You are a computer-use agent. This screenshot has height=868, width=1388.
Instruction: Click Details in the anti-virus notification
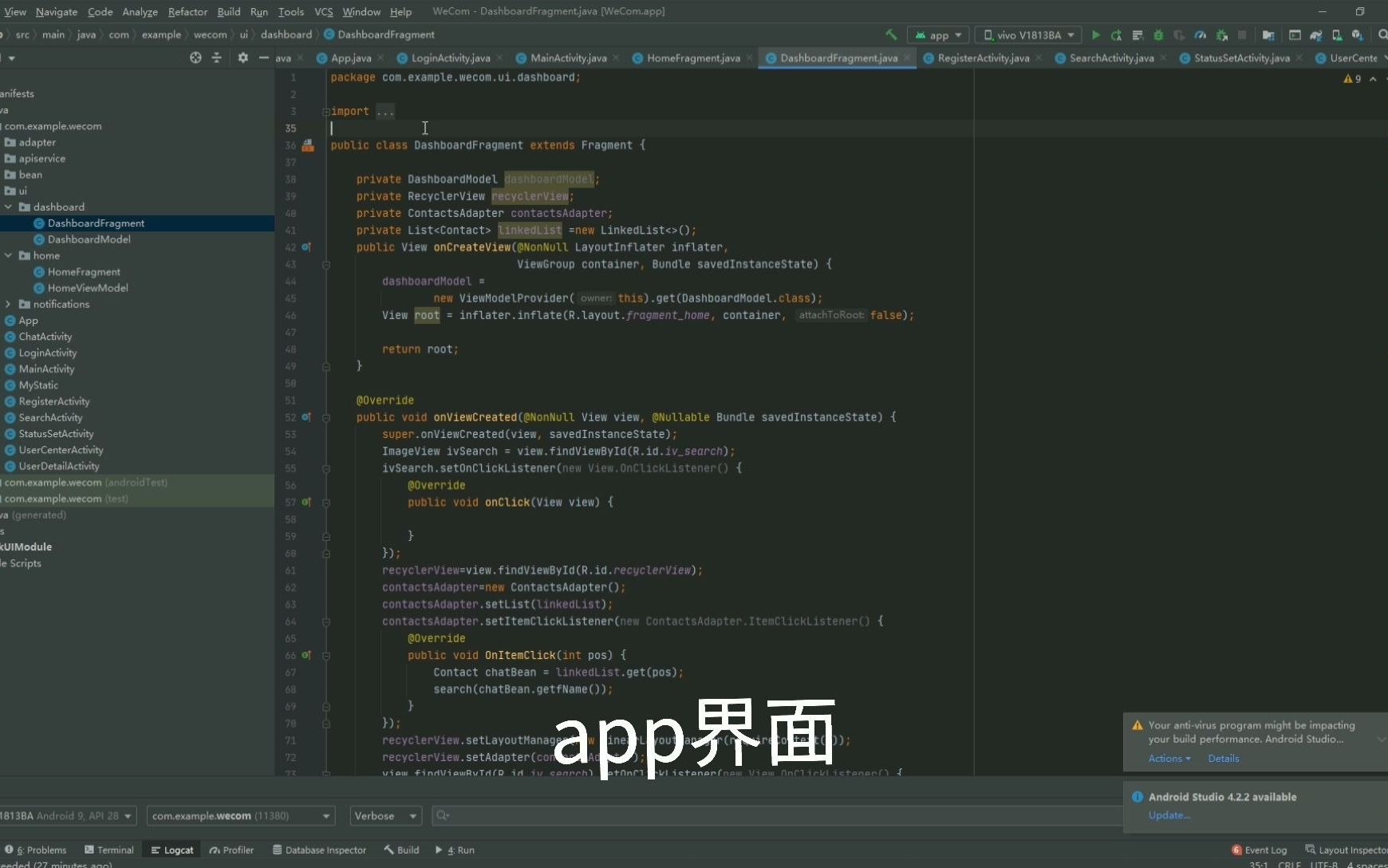click(x=1224, y=758)
